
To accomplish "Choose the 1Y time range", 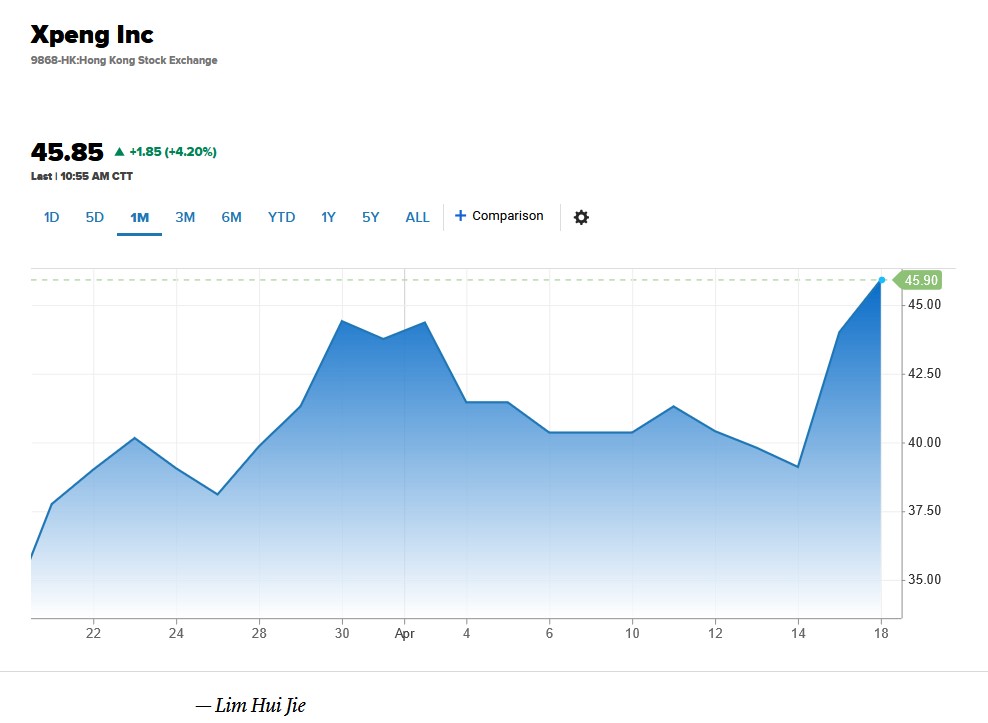I will click(328, 217).
